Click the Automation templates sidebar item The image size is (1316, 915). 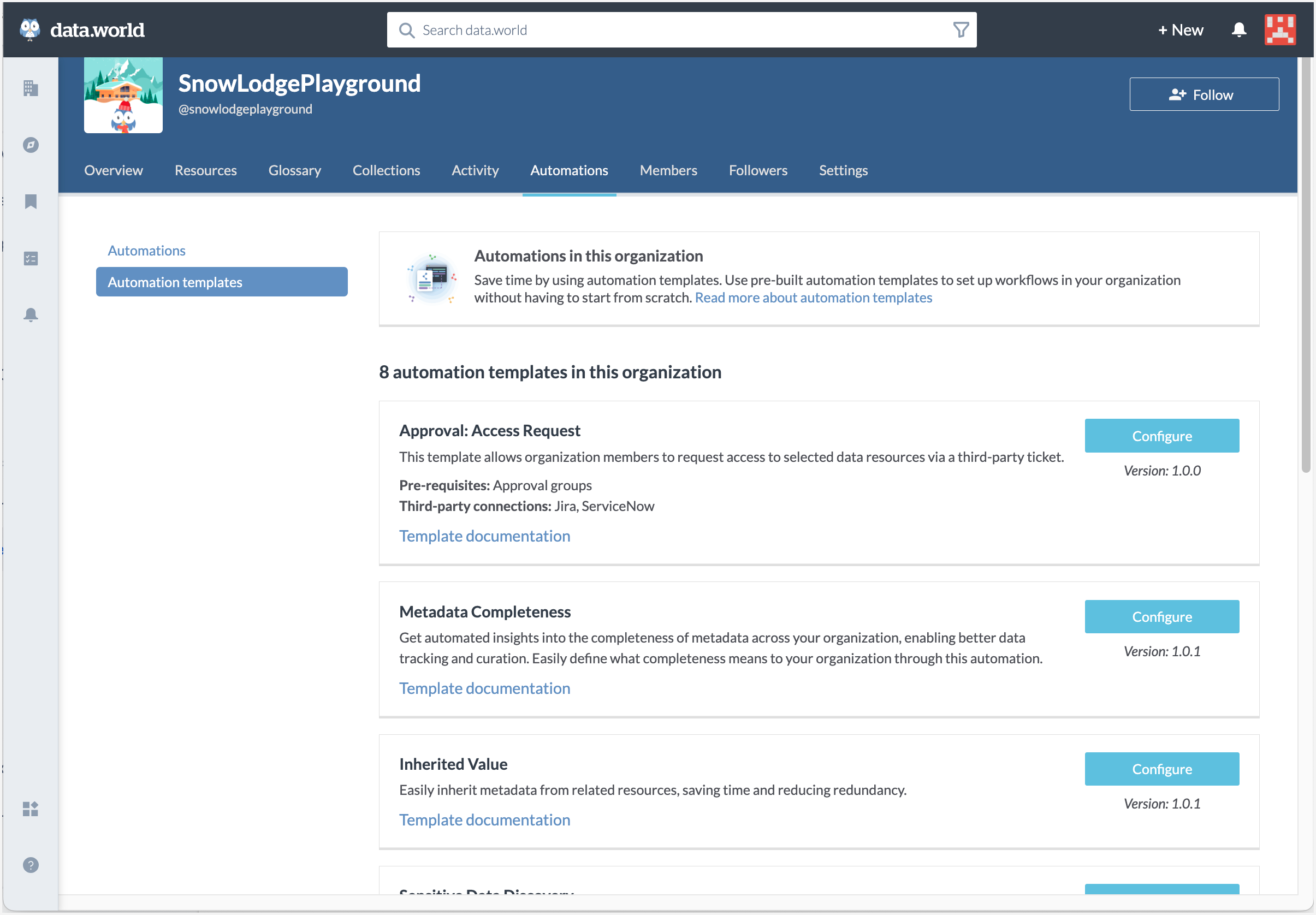[x=222, y=281]
